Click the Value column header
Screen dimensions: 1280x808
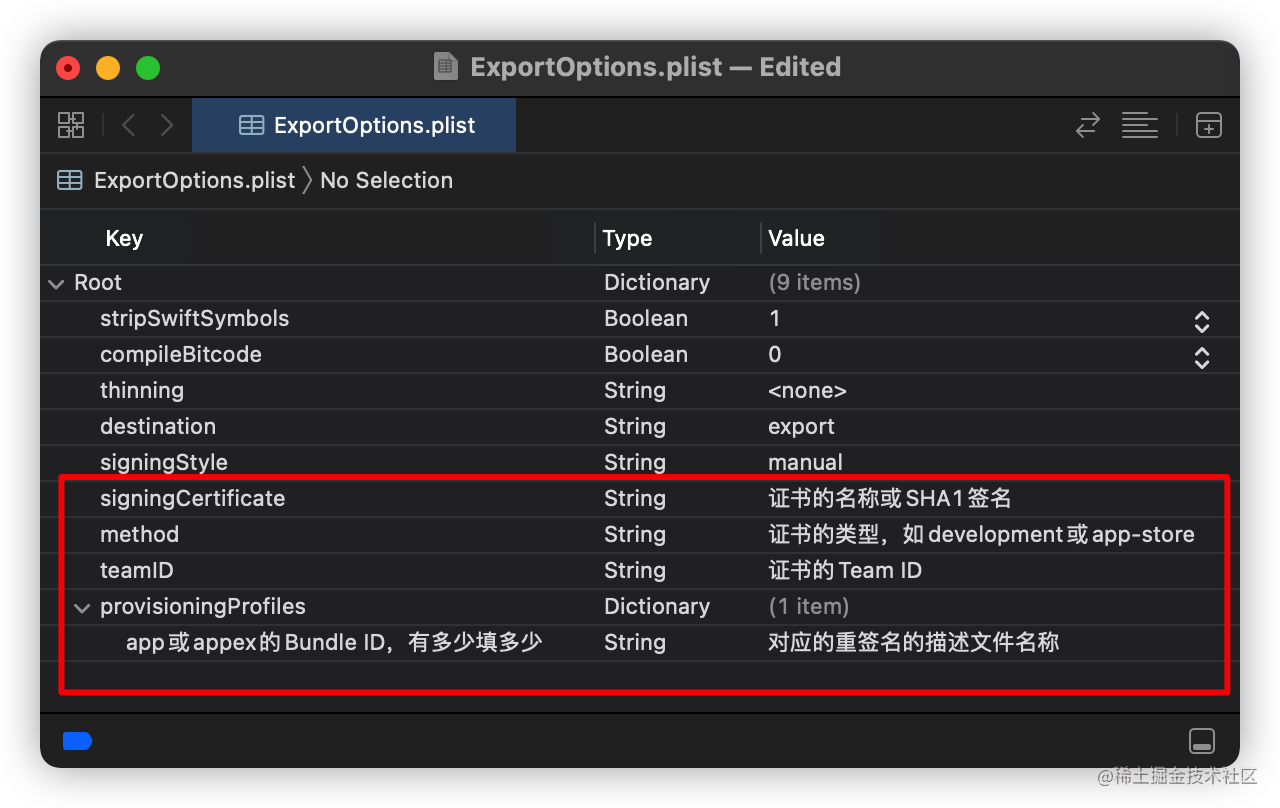796,238
